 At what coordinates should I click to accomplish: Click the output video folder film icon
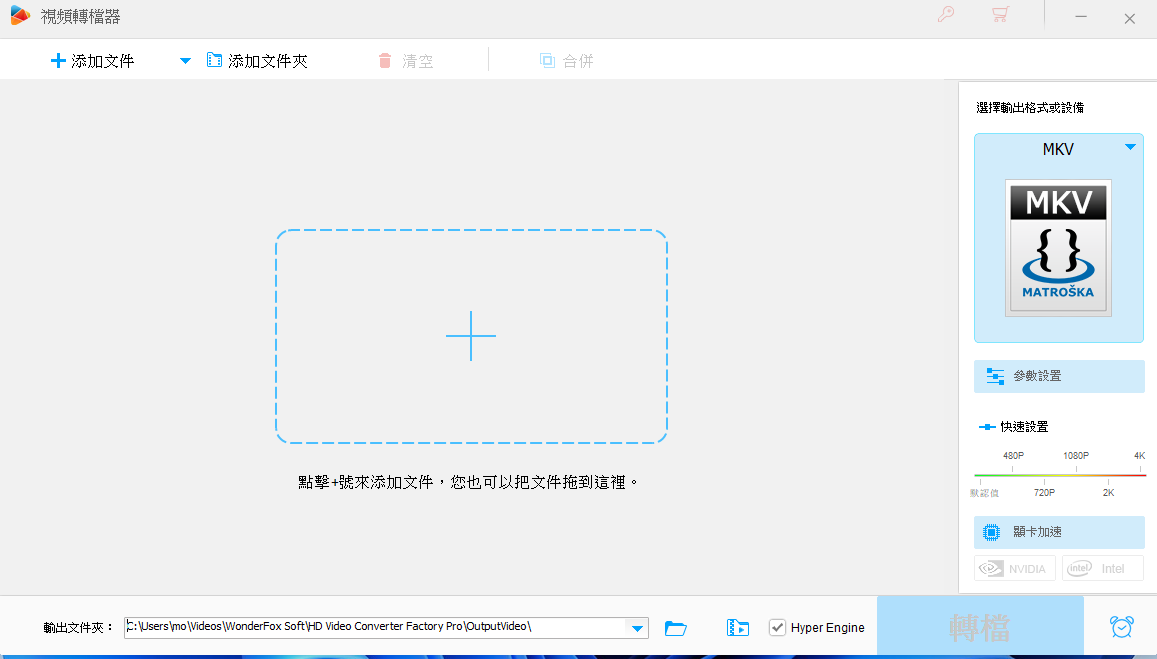tap(738, 628)
